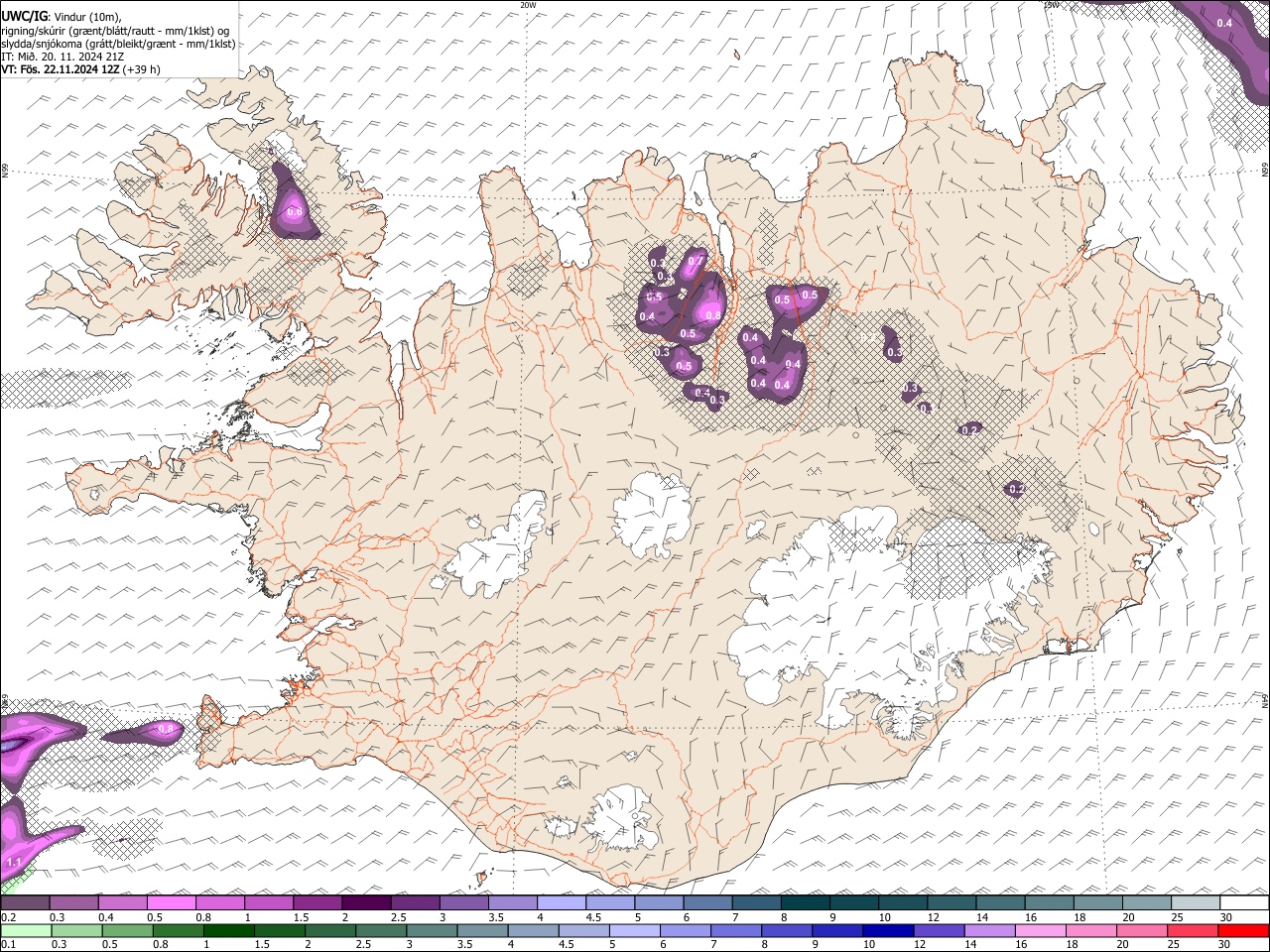Image resolution: width=1270 pixels, height=952 pixels.
Task: Select upper scale swatch between 12 and 14
Action: 952,902
